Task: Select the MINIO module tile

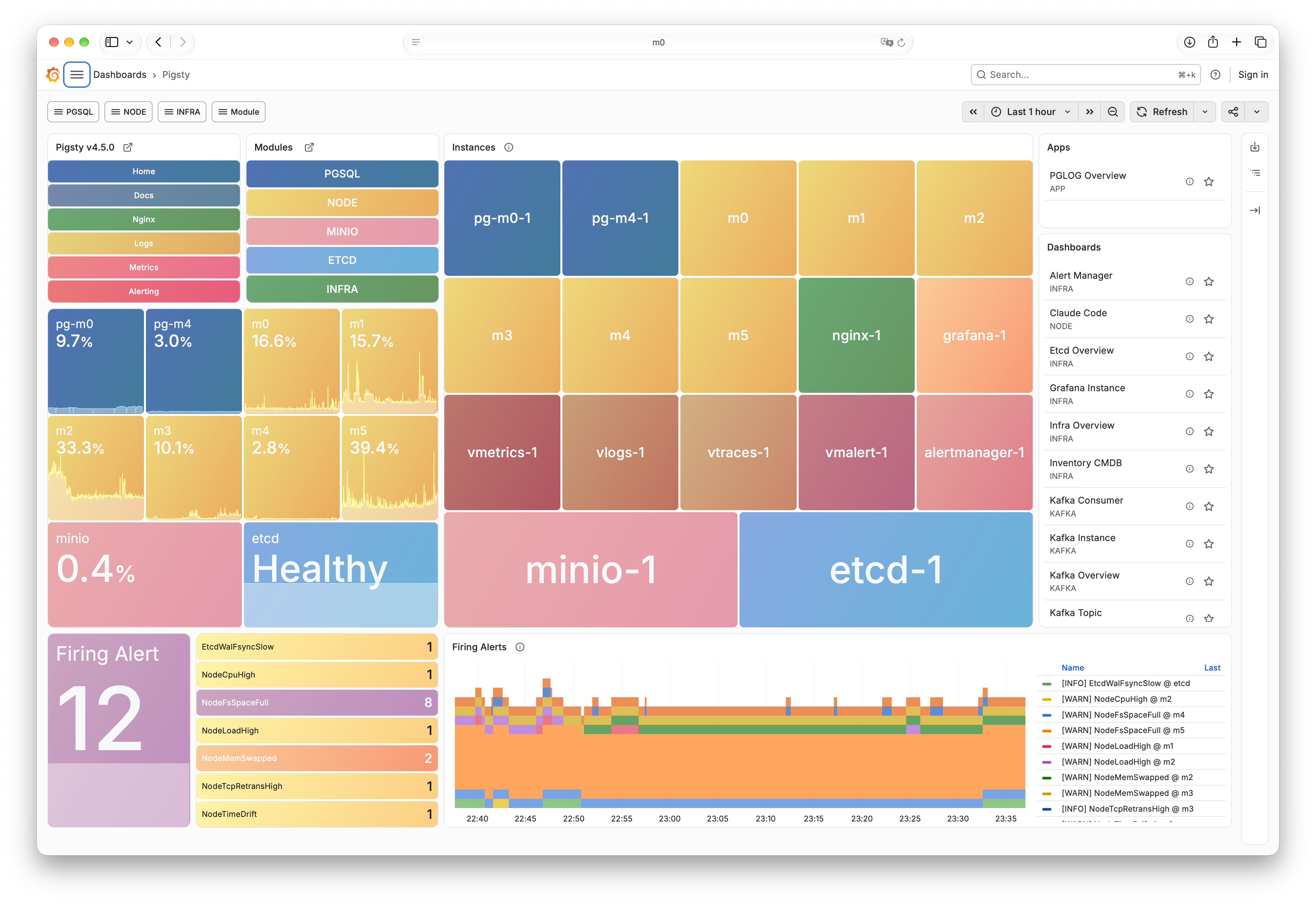Action: click(x=342, y=231)
